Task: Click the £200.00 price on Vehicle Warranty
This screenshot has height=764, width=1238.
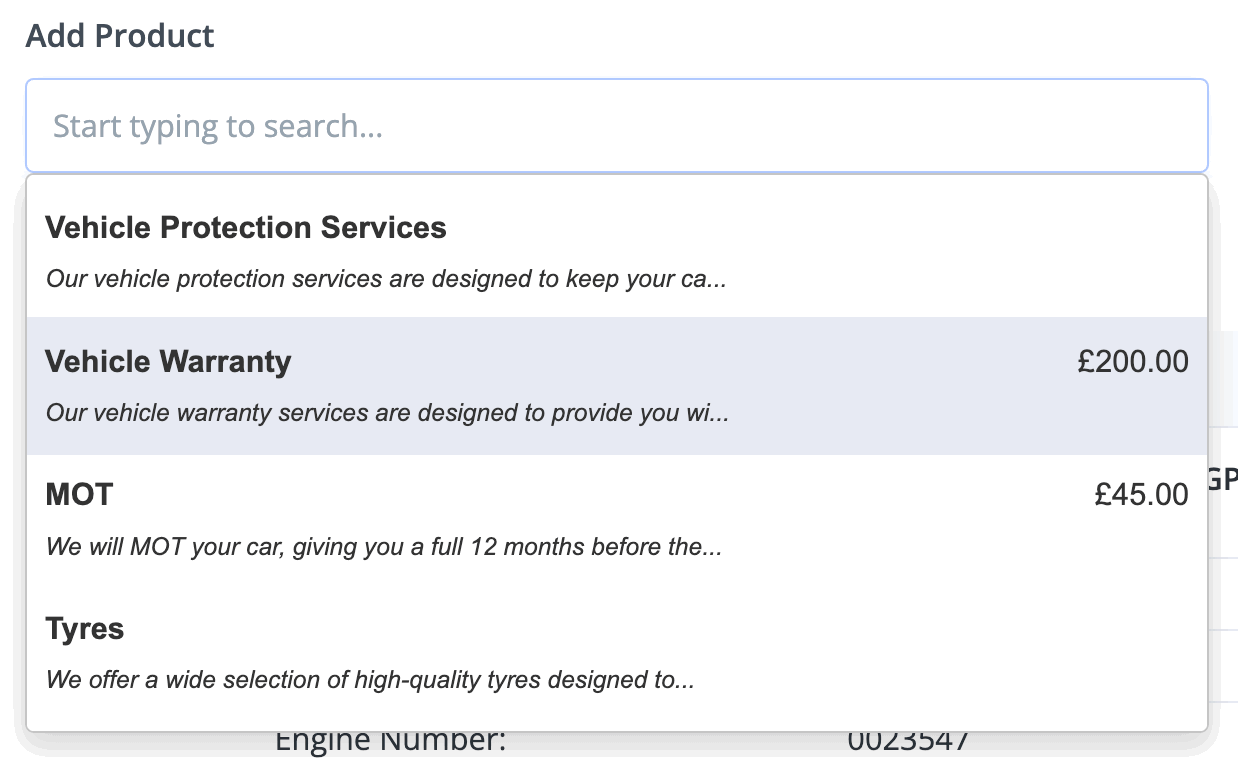Action: (1133, 362)
